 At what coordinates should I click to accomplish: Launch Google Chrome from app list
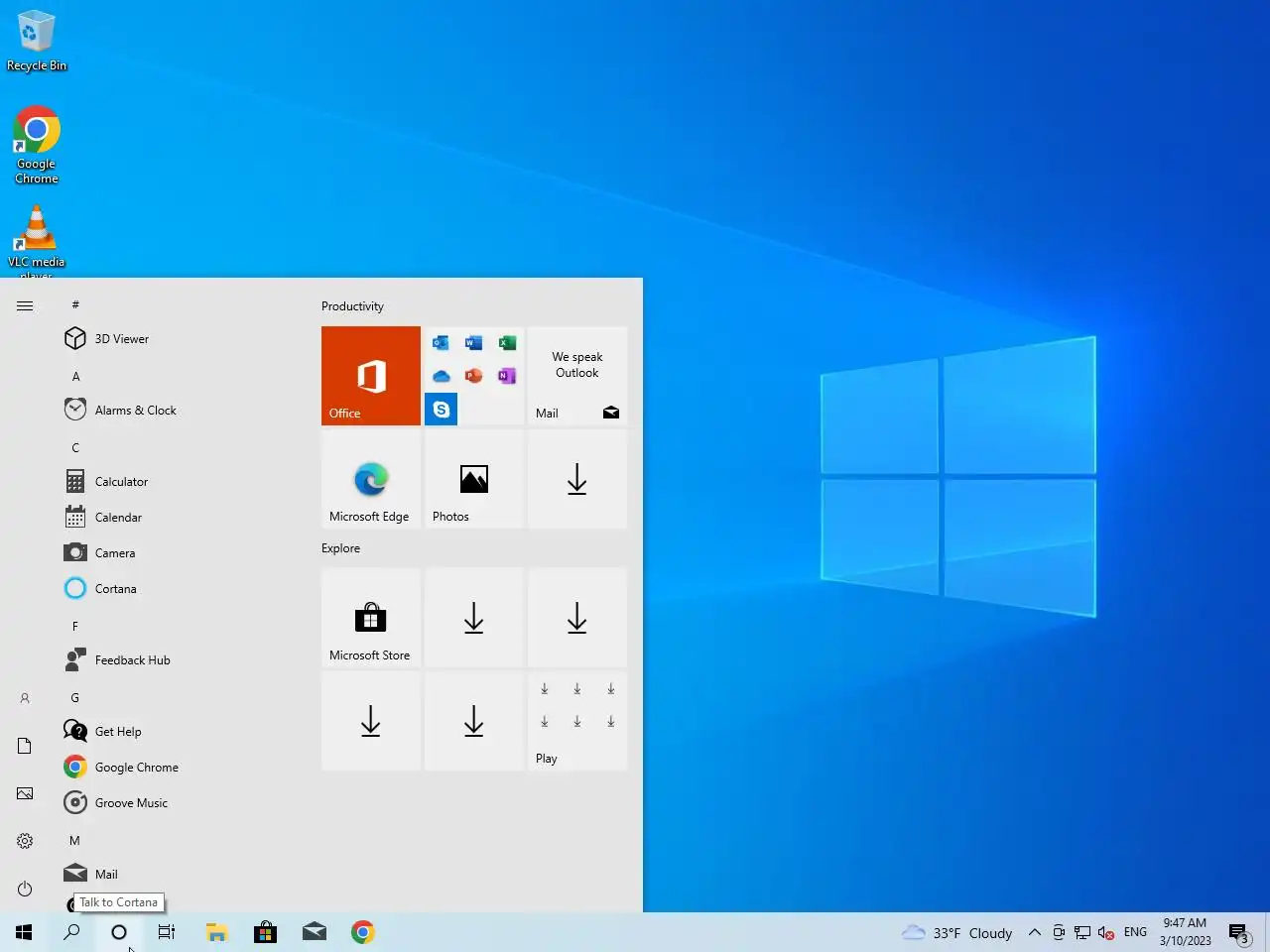[179, 768]
